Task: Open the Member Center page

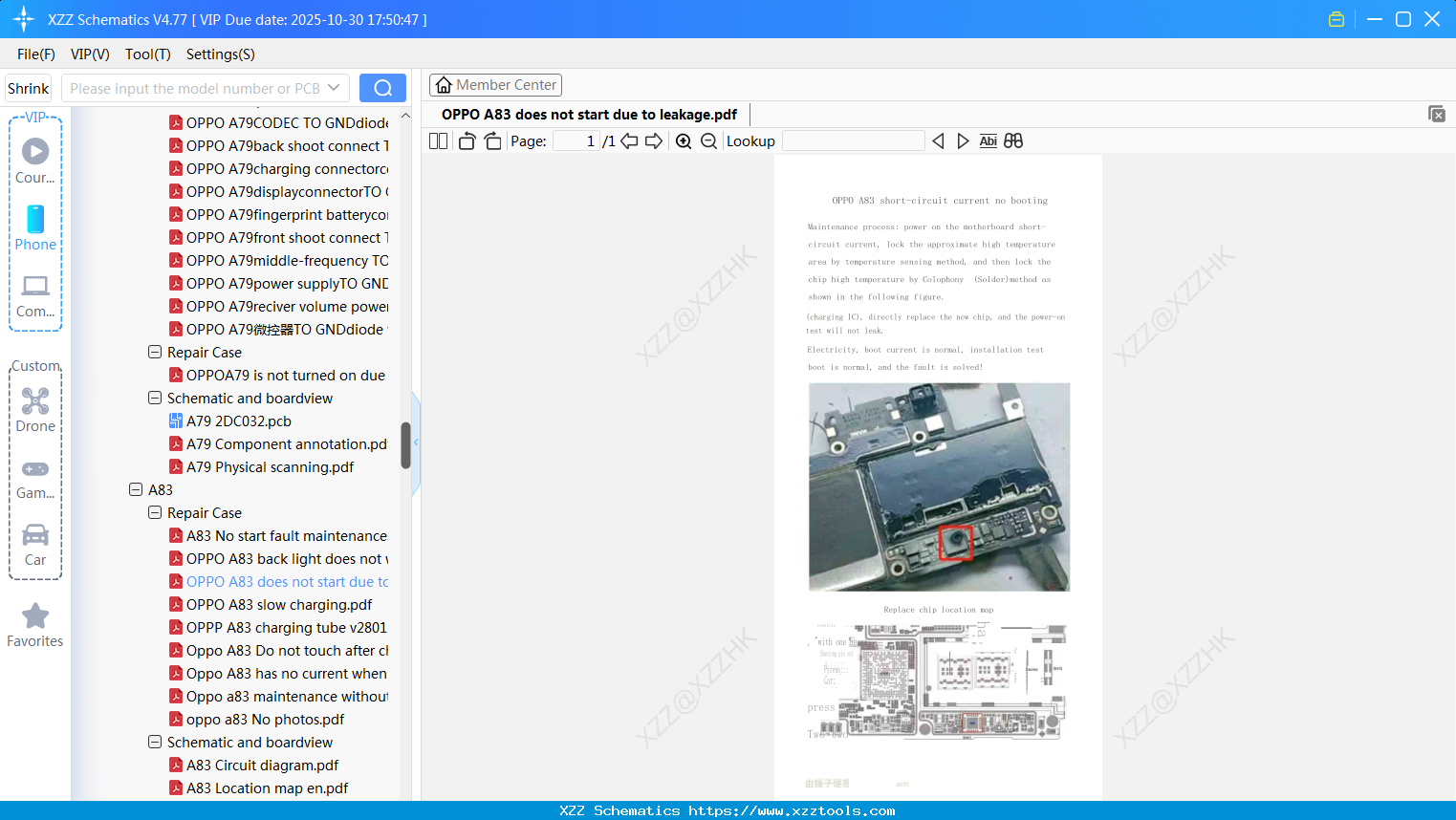Action: point(495,85)
